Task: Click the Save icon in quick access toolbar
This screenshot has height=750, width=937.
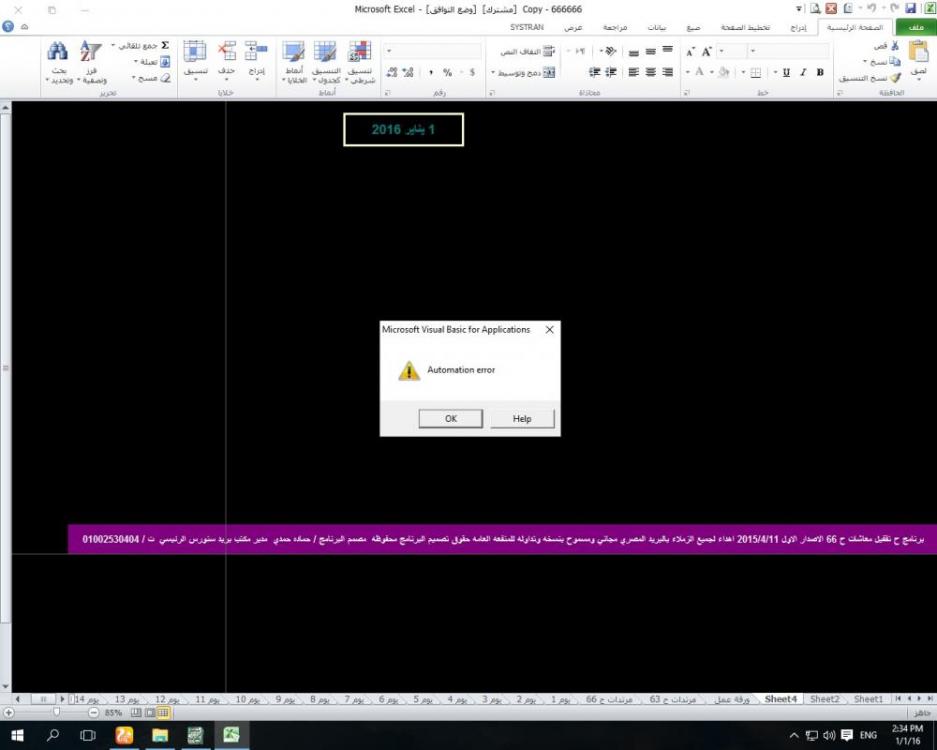Action: 911,8
